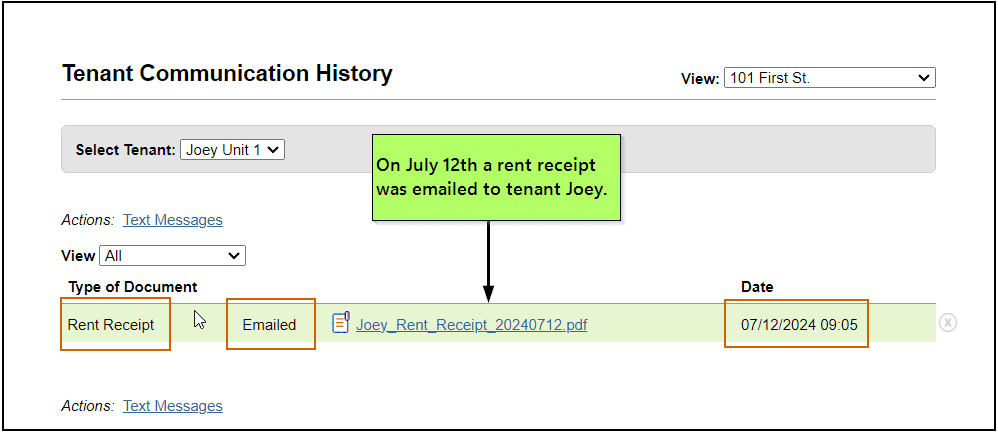Open the Joey_Rent_Receipt_20240712.pdf link
Viewport: 998px width, 433px height.
(471, 324)
